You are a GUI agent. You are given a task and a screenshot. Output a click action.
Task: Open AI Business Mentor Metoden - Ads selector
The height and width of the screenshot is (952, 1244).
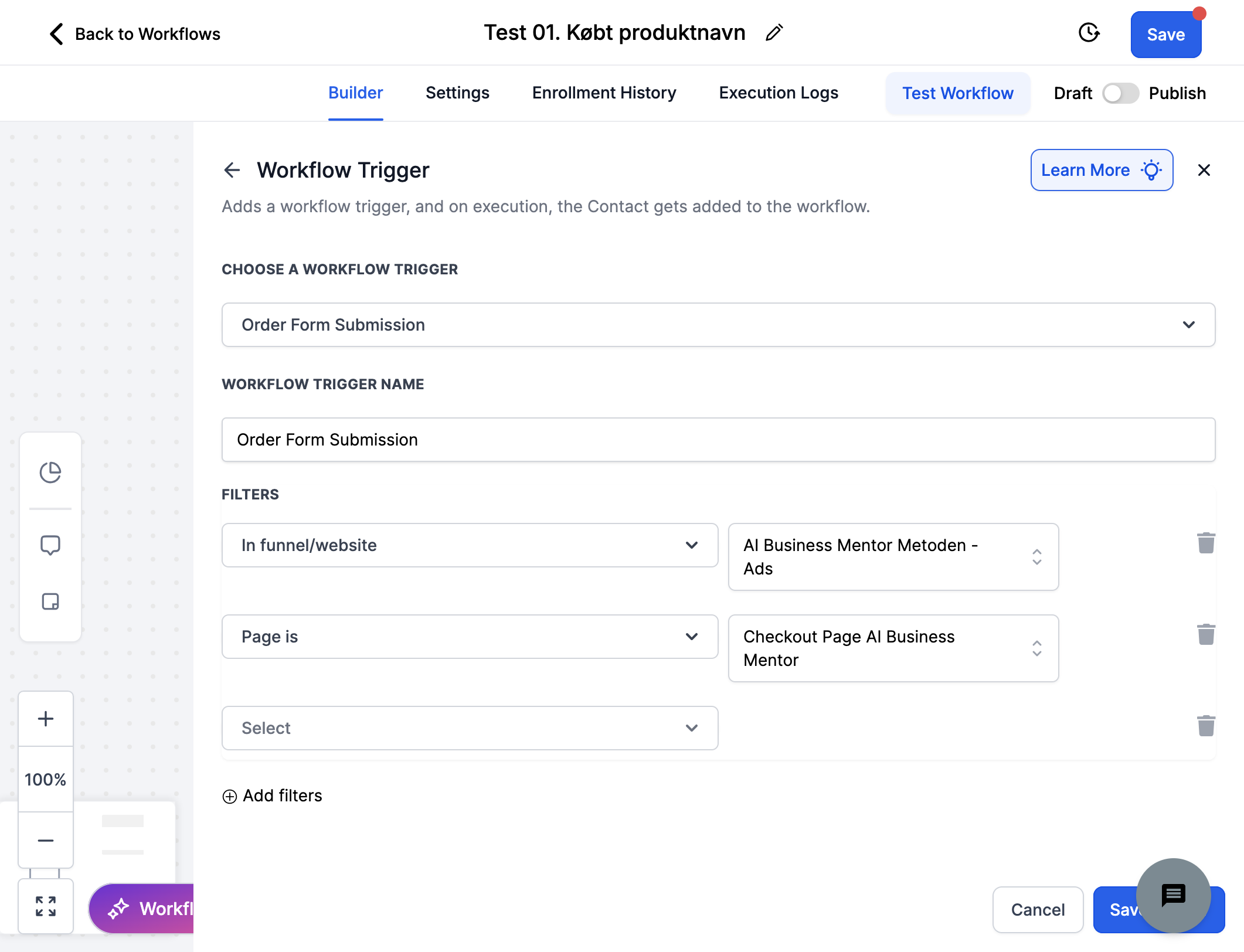(893, 557)
